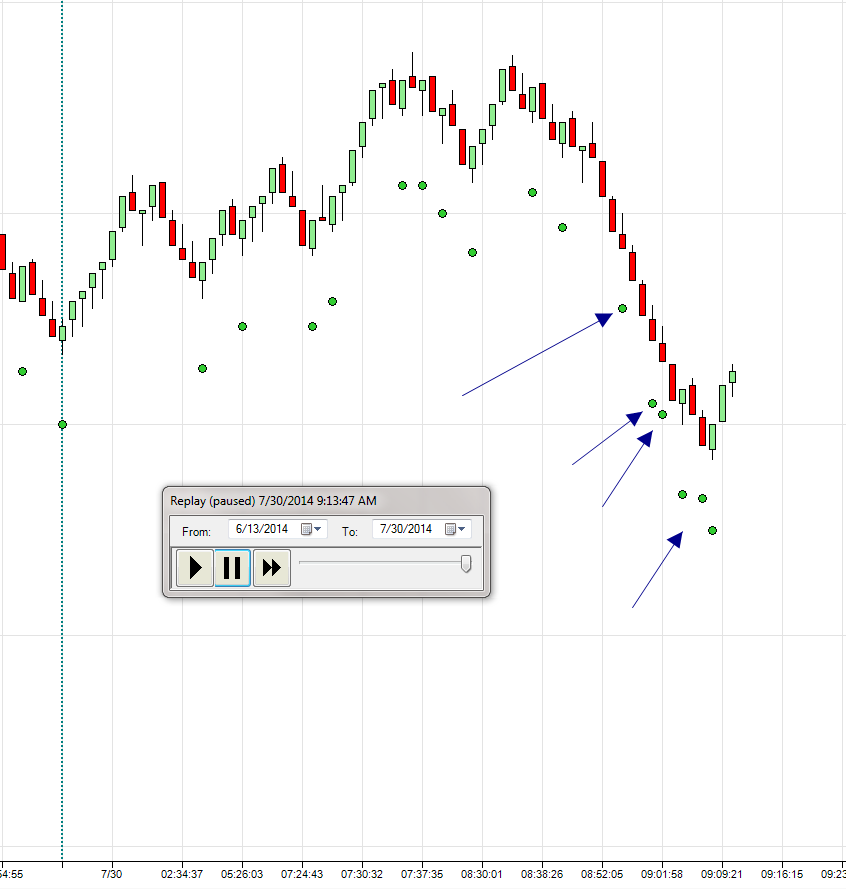This screenshot has height=889, width=846.
Task: Click the 07:37:35 time axis label
Action: click(422, 874)
